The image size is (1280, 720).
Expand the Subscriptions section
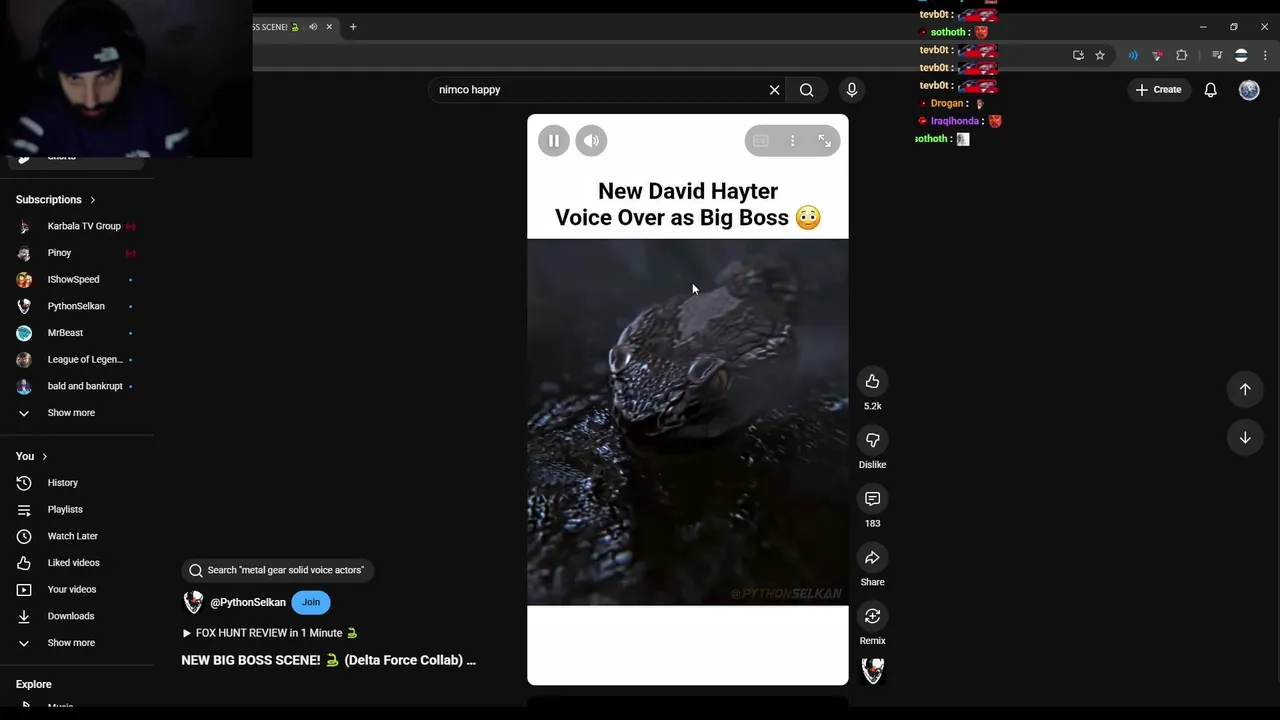click(56, 200)
